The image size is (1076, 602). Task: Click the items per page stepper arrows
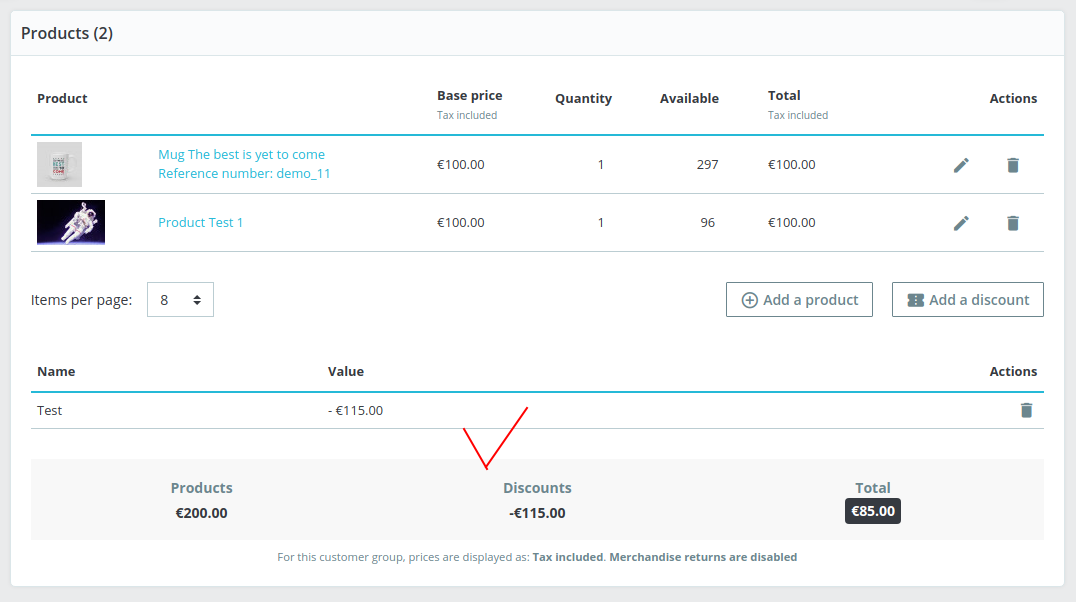[196, 299]
